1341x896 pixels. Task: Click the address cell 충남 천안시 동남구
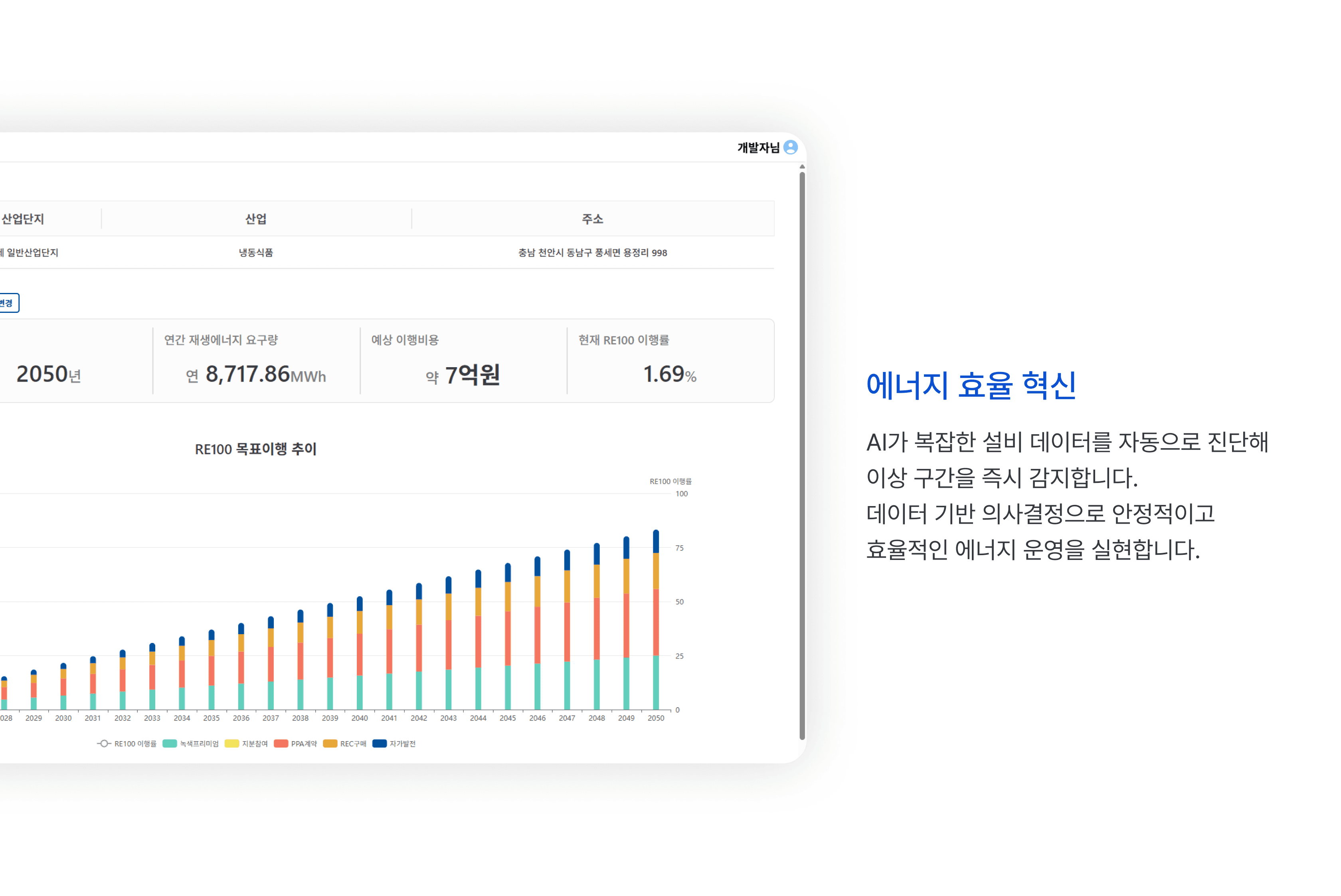point(593,253)
